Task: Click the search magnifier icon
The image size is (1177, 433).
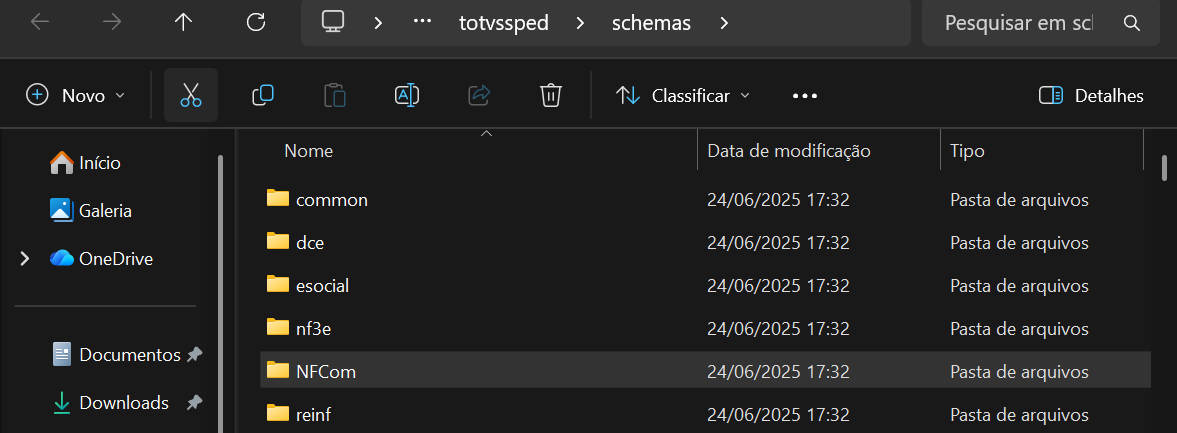Action: pyautogui.click(x=1132, y=22)
